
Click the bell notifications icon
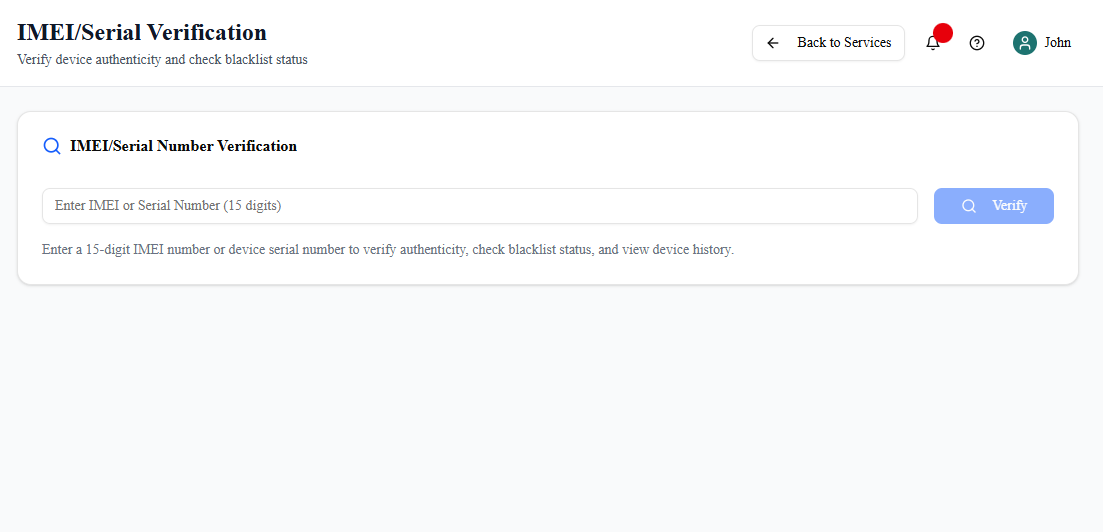(x=932, y=43)
